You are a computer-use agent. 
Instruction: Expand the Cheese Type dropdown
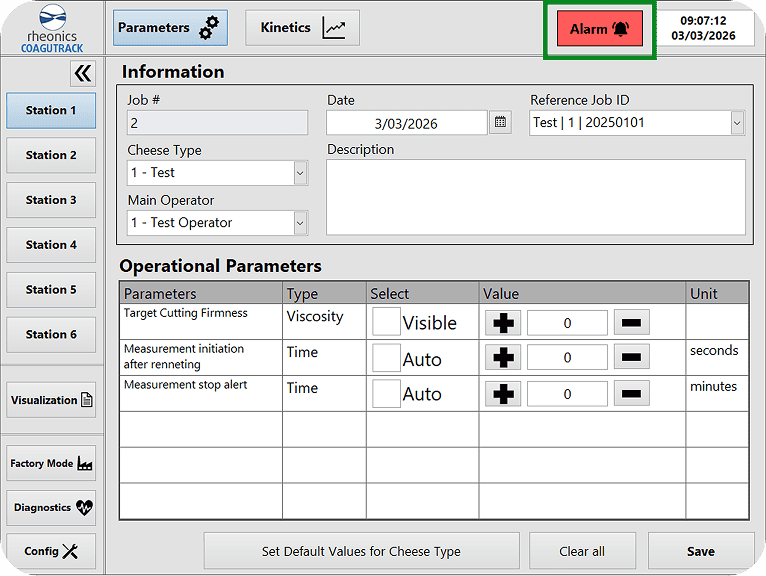click(300, 173)
